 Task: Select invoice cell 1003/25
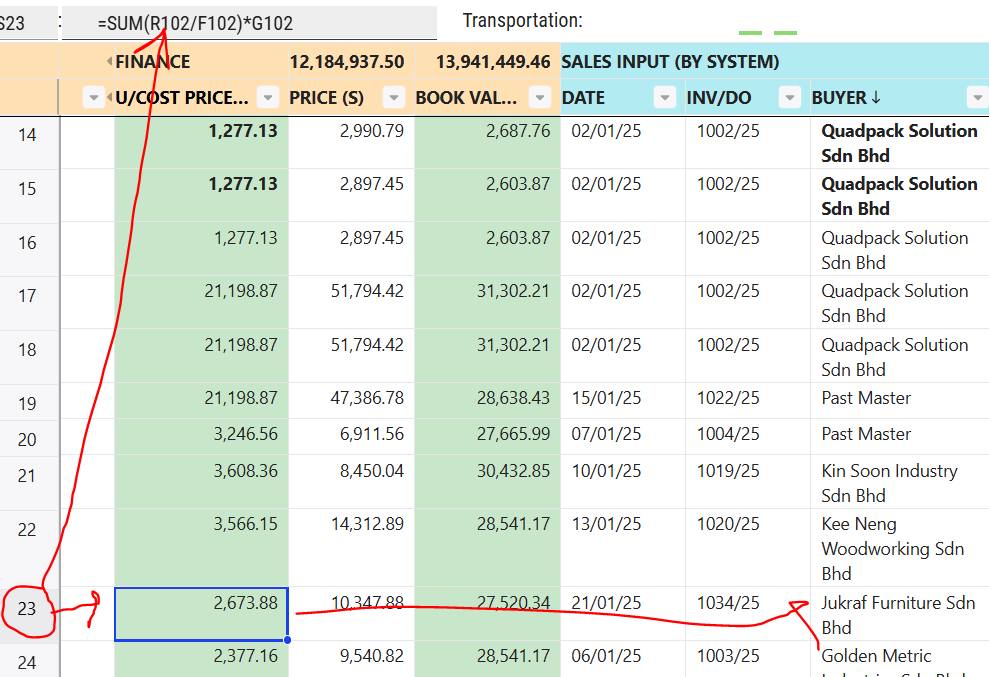point(748,659)
